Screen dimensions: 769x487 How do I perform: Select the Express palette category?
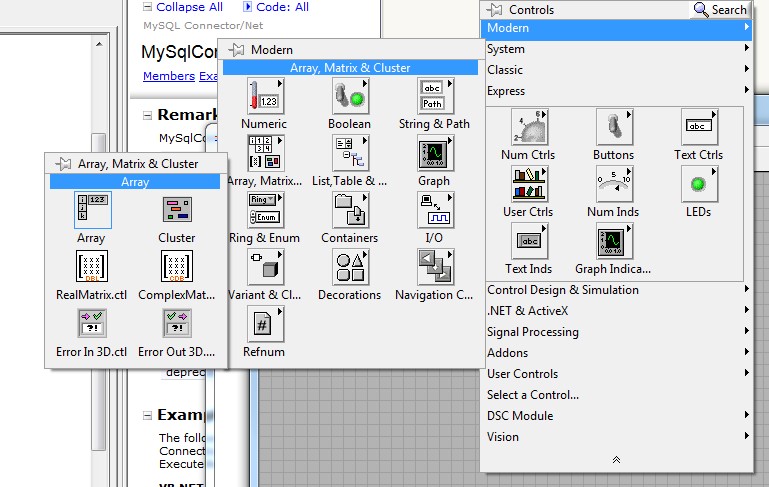click(x=616, y=91)
